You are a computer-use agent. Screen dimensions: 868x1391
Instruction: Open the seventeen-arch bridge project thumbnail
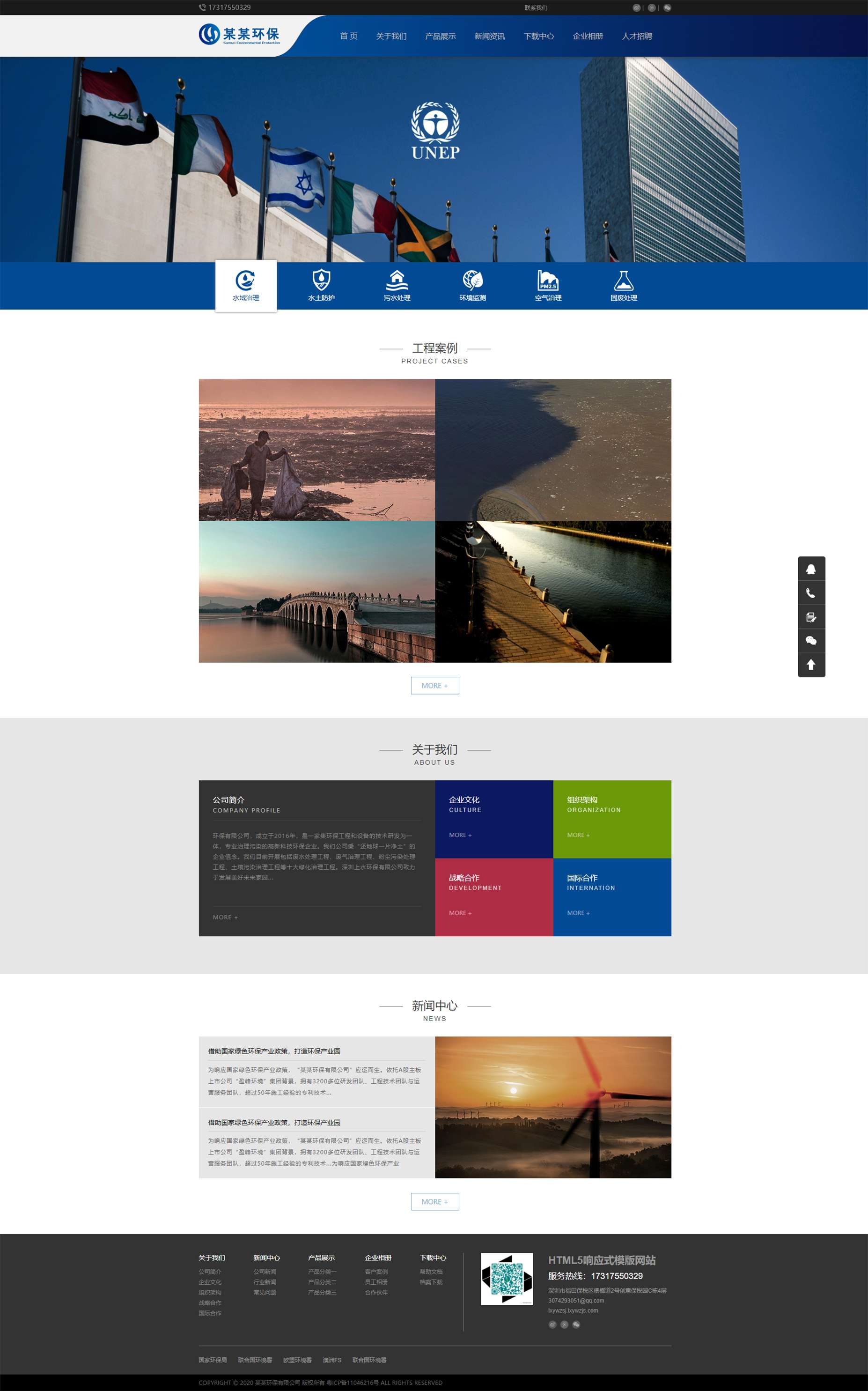pos(317,592)
